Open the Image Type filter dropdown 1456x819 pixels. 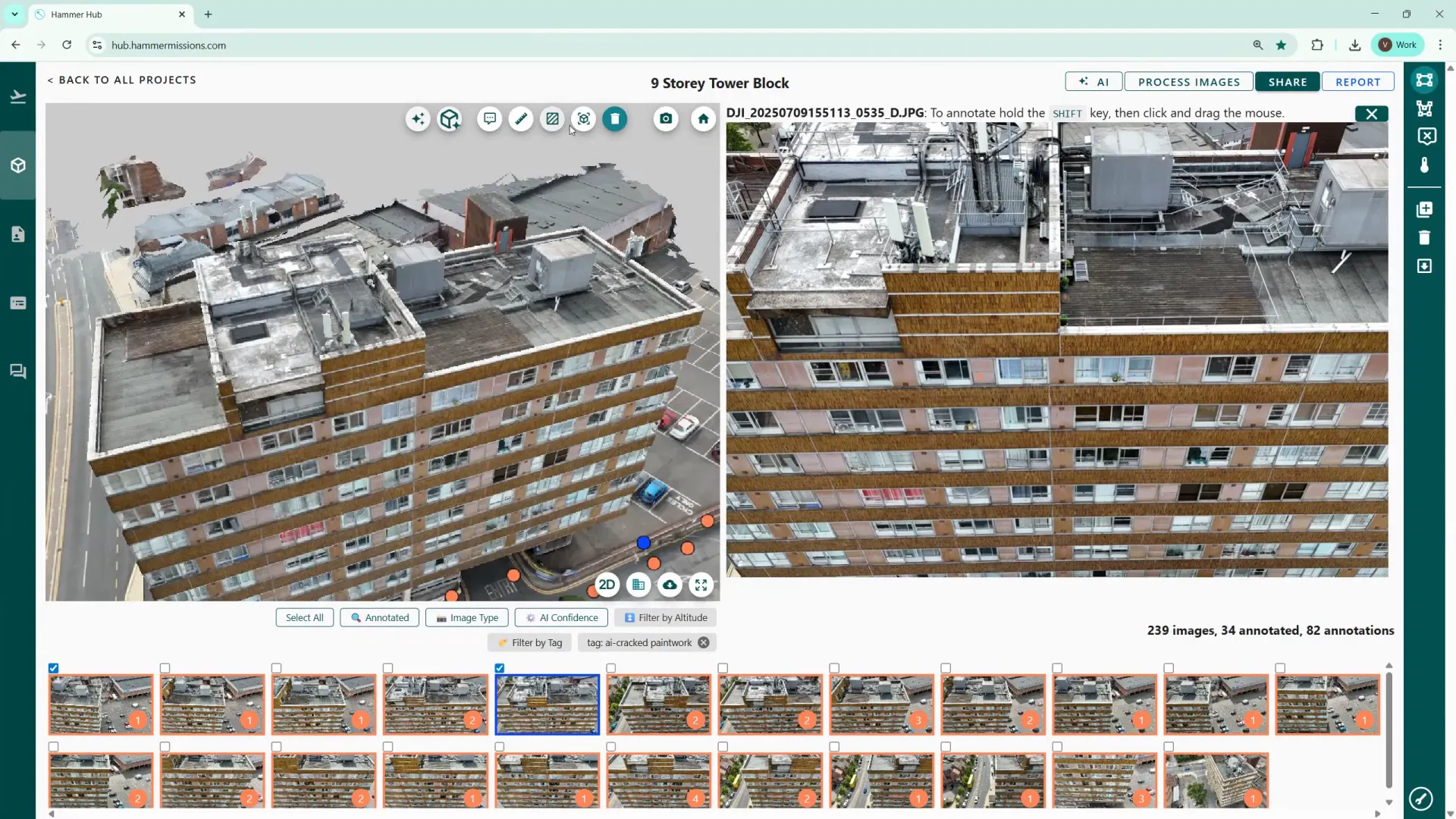coord(466,617)
